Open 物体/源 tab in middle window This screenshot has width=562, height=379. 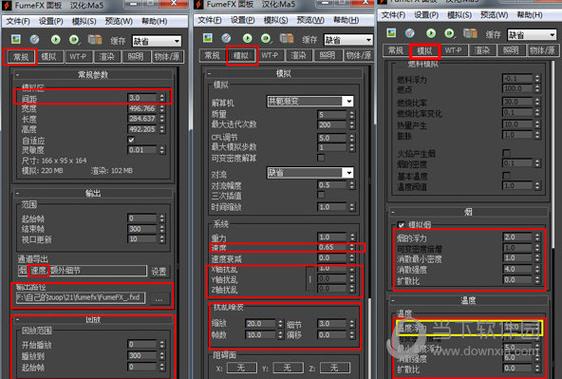tap(358, 56)
